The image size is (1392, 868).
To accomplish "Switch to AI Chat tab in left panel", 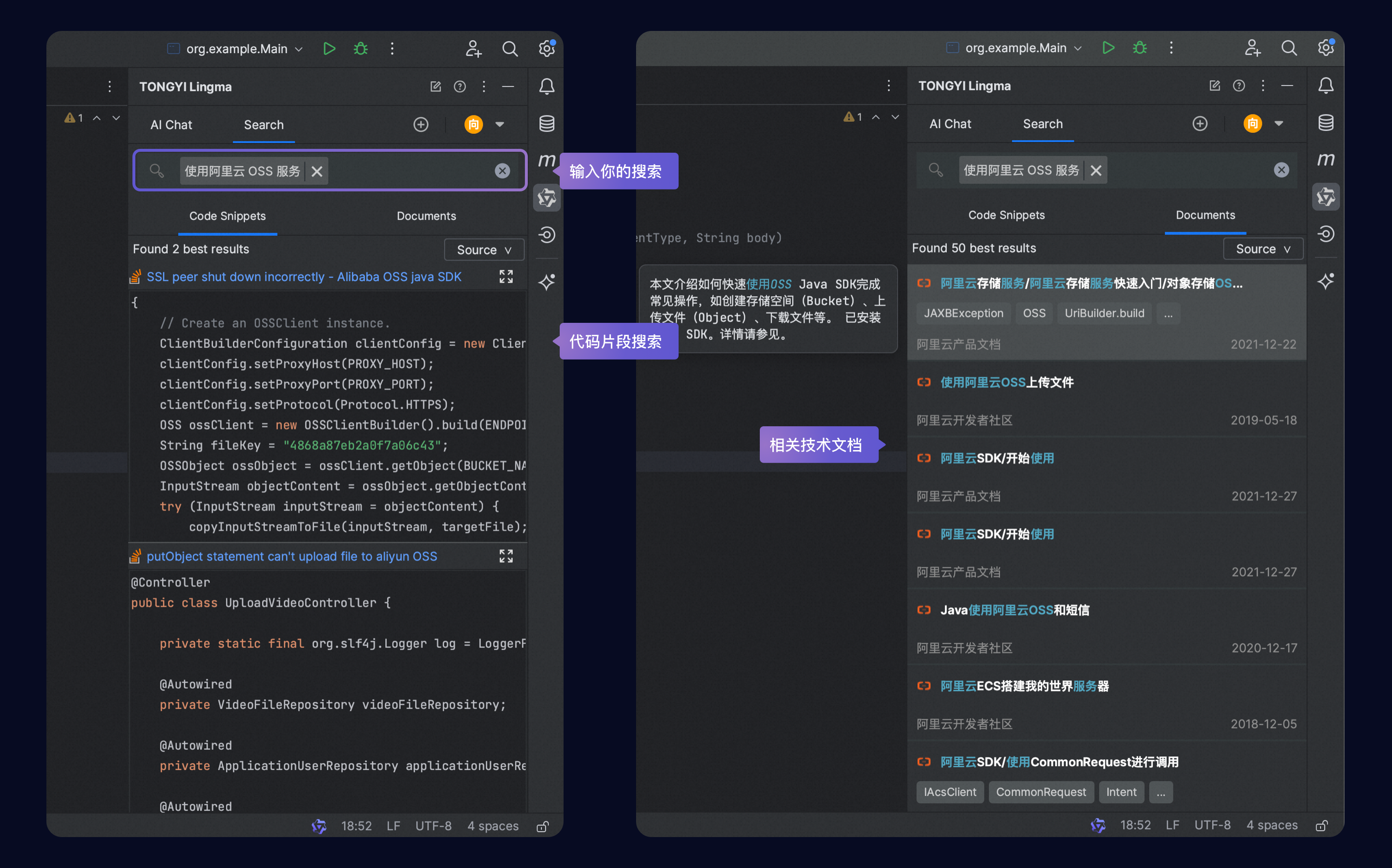I will tap(171, 125).
